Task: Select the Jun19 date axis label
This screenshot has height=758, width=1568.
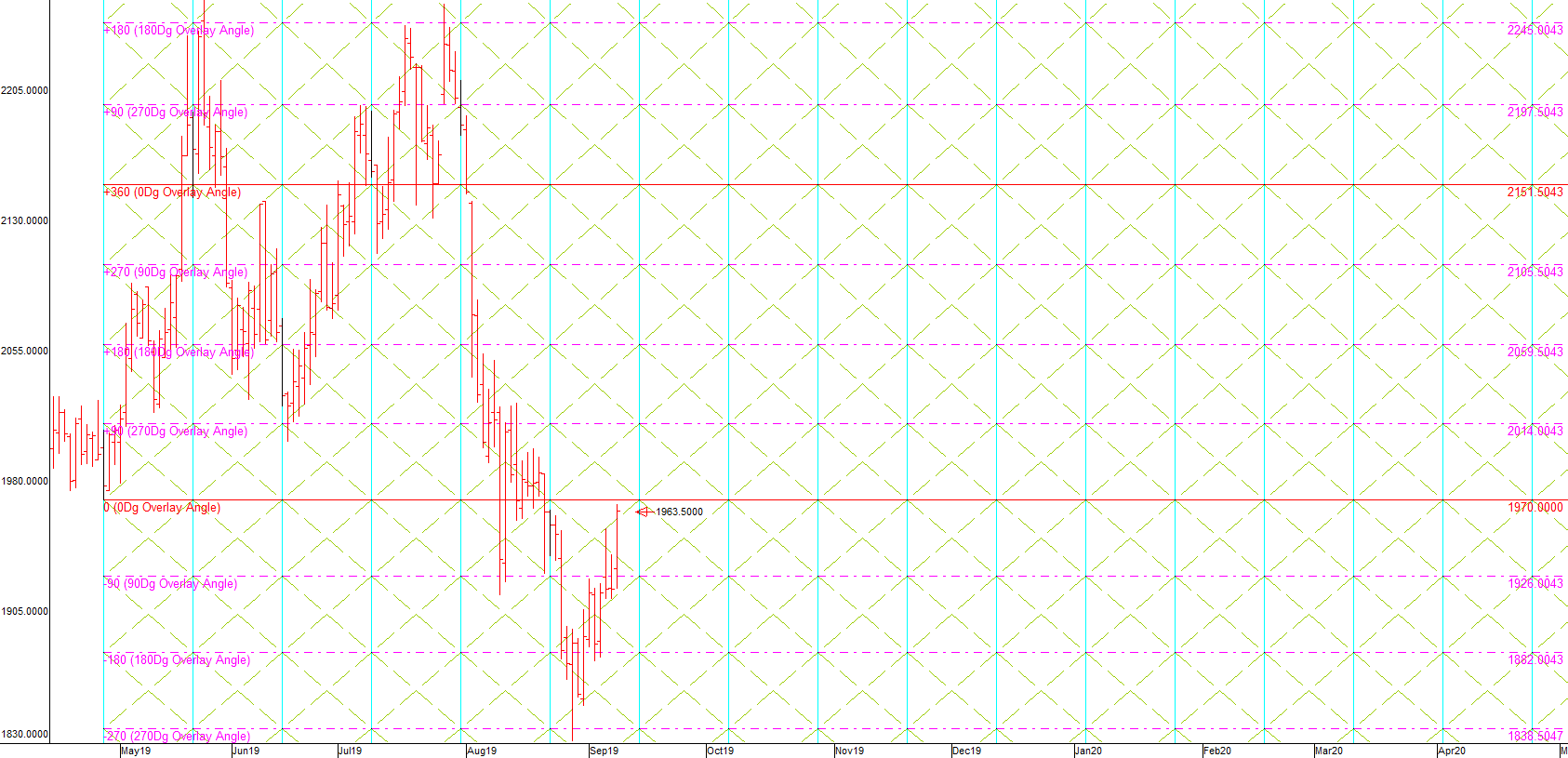Action: click(x=246, y=751)
